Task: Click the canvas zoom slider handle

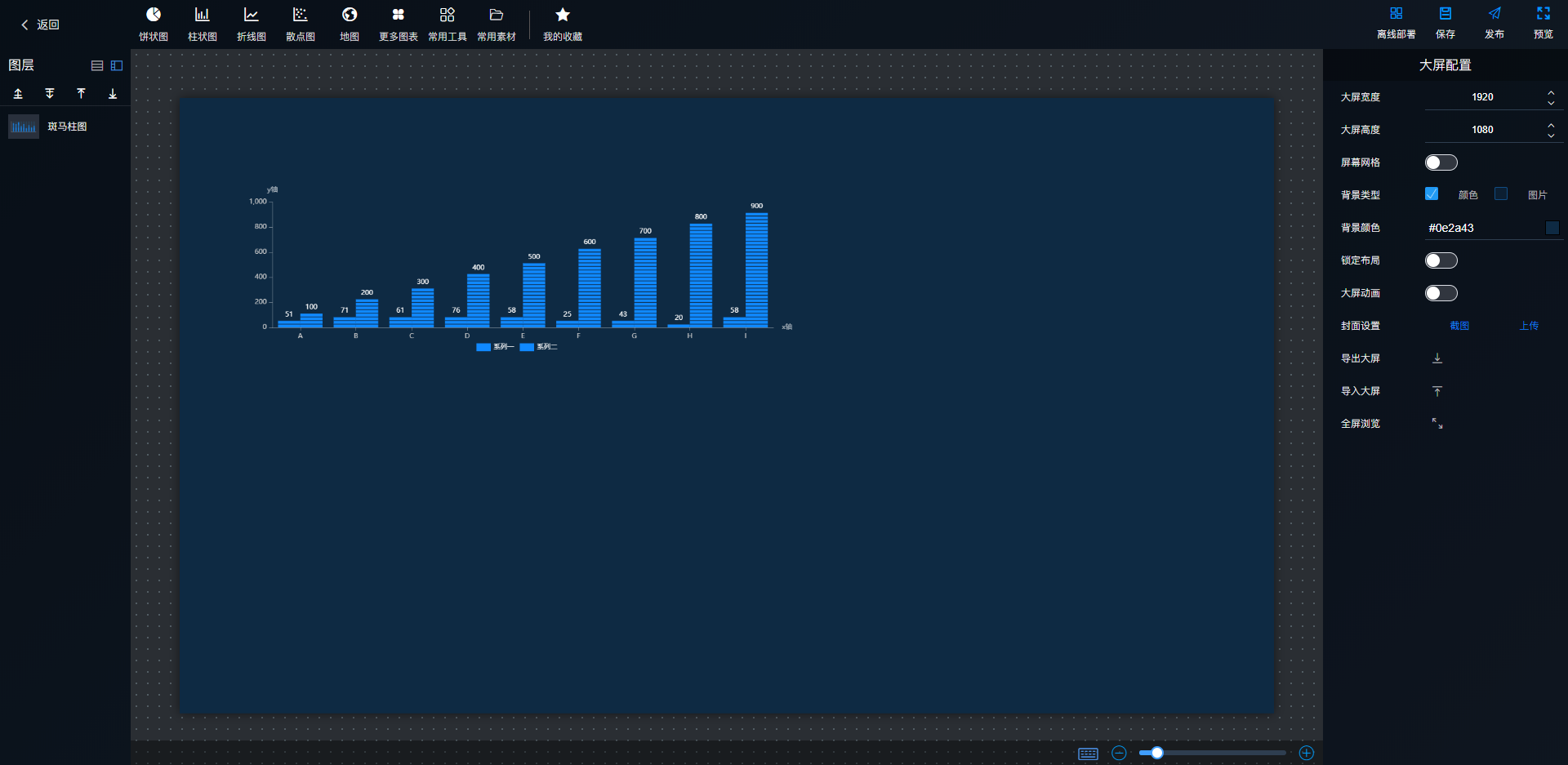Action: click(x=1157, y=753)
